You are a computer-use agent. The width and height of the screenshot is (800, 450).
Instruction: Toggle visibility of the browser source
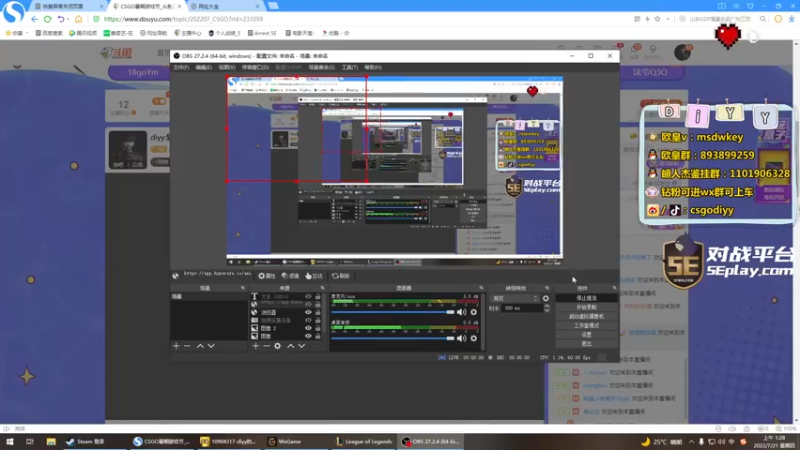click(x=308, y=312)
